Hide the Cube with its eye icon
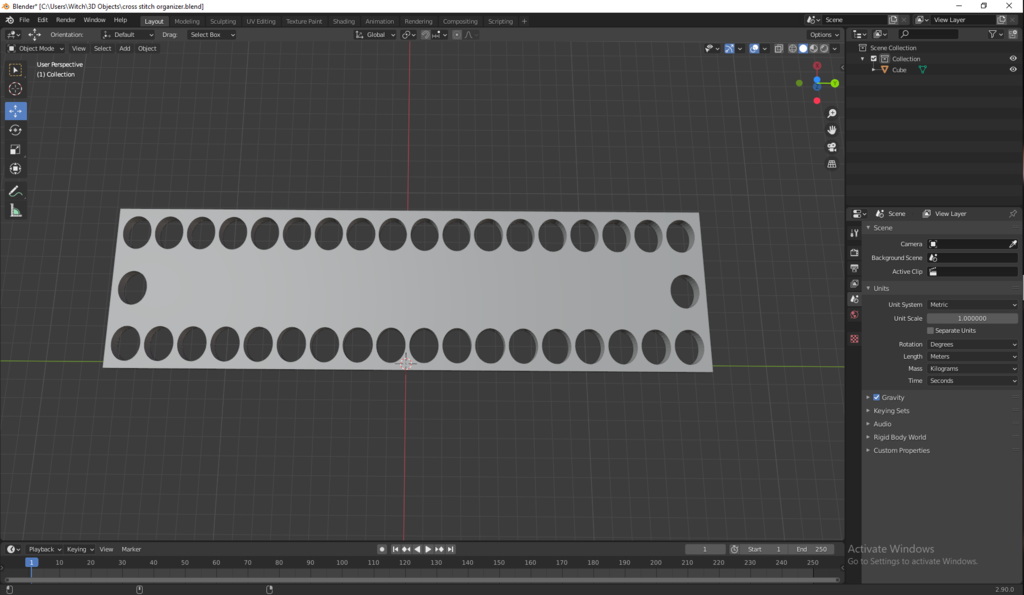Viewport: 1024px width, 595px height. tap(1013, 69)
